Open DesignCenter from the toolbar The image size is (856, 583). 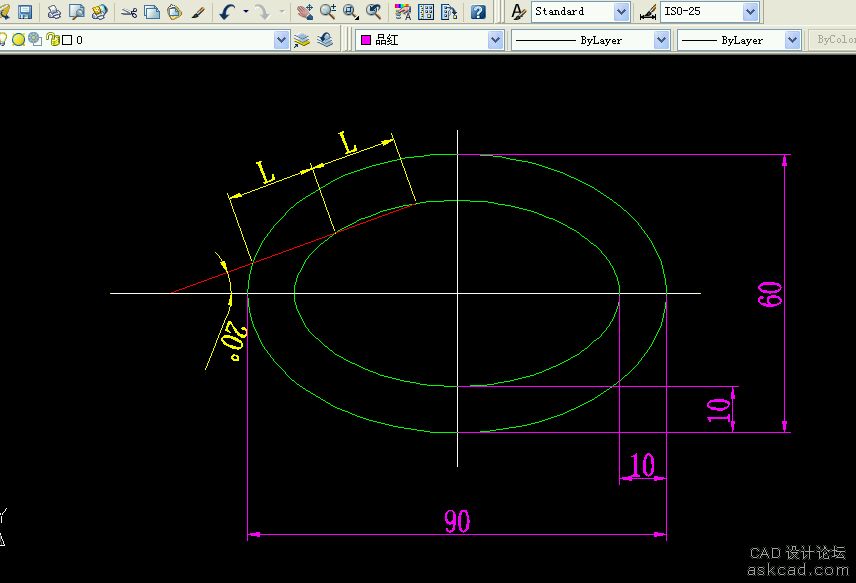[426, 11]
